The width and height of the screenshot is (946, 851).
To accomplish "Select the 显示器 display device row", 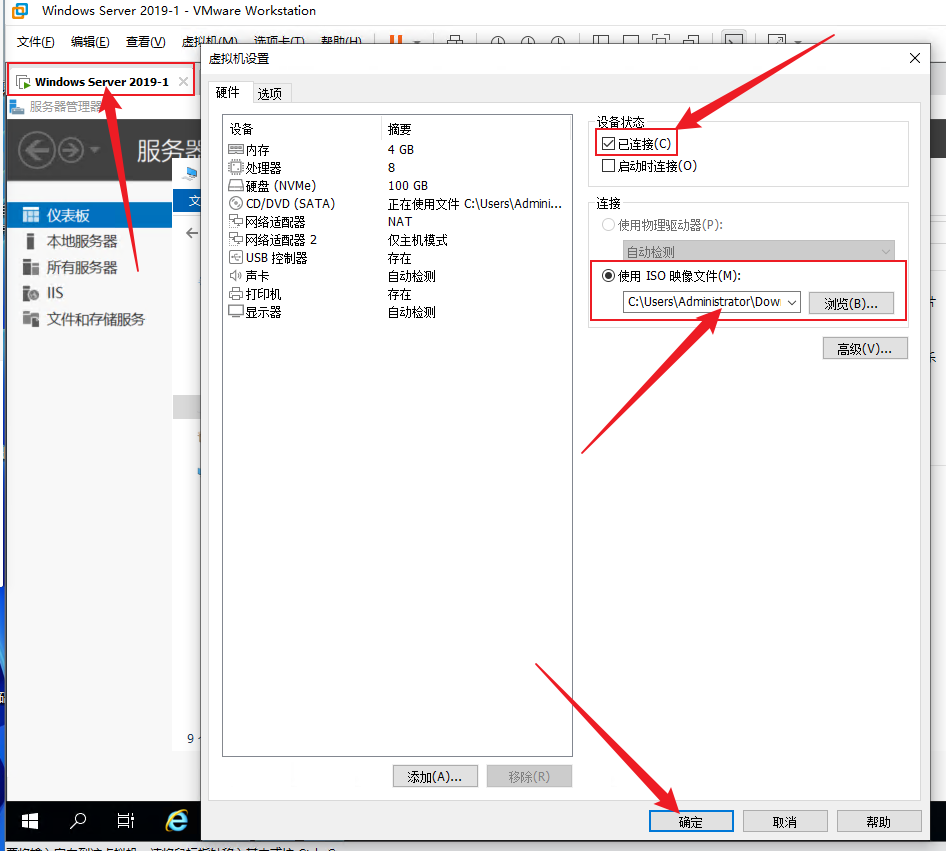I will [396, 312].
